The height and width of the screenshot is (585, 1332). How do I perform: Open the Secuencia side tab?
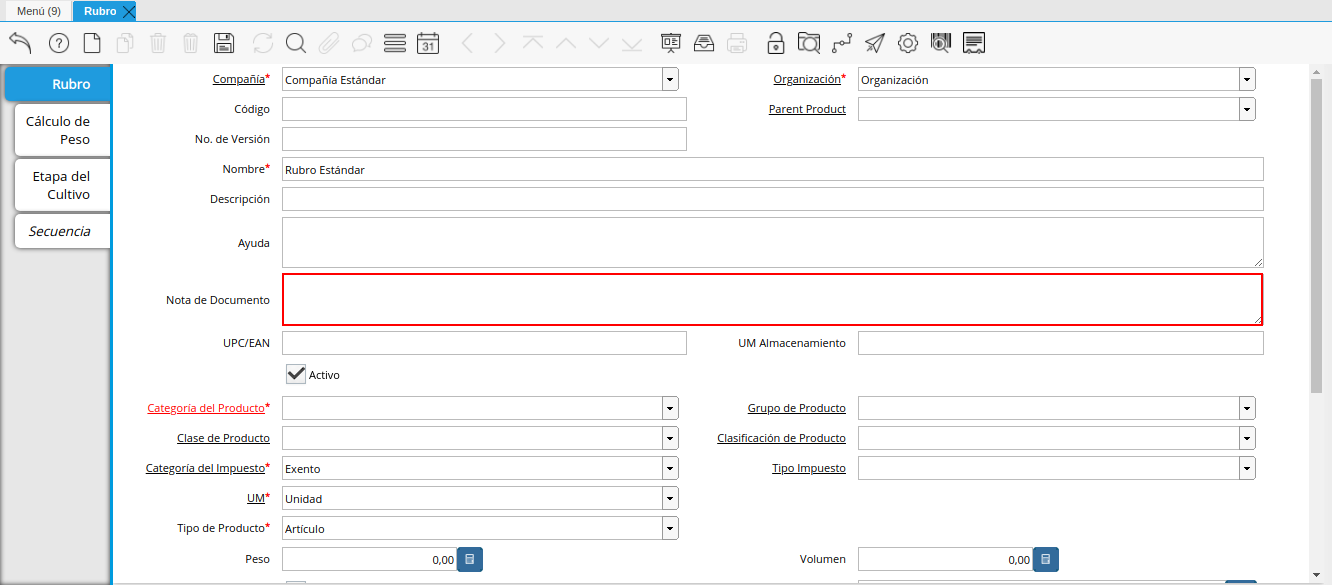click(x=62, y=231)
